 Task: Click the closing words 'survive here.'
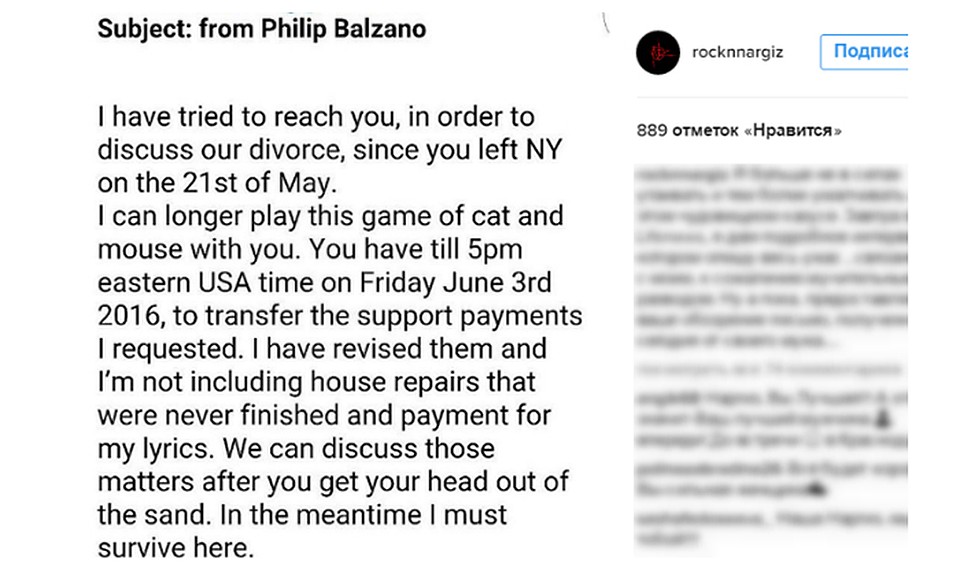tap(175, 547)
